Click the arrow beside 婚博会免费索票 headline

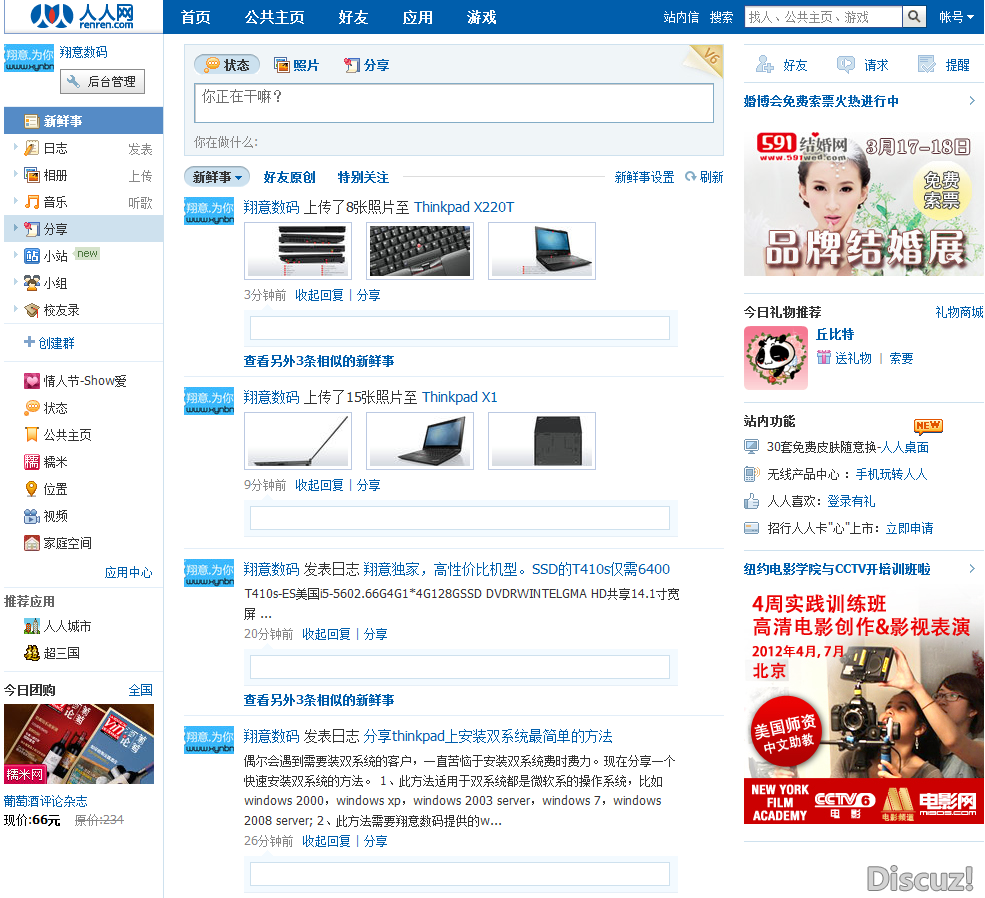pos(972,100)
